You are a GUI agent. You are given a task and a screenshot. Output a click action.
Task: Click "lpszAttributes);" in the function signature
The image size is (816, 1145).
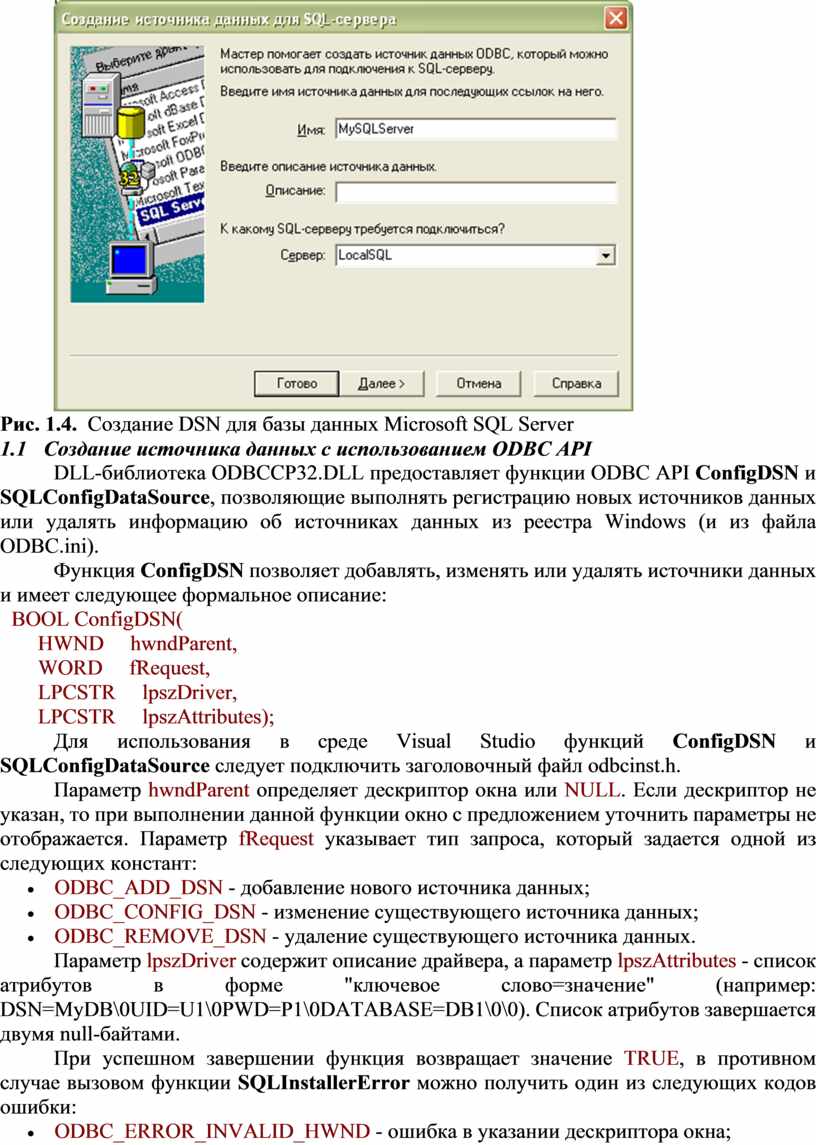point(208,717)
